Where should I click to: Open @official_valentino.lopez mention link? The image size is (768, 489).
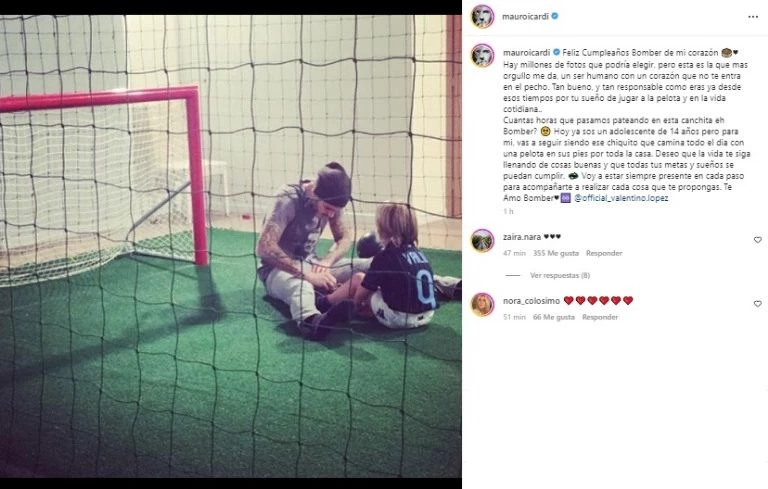tap(621, 198)
